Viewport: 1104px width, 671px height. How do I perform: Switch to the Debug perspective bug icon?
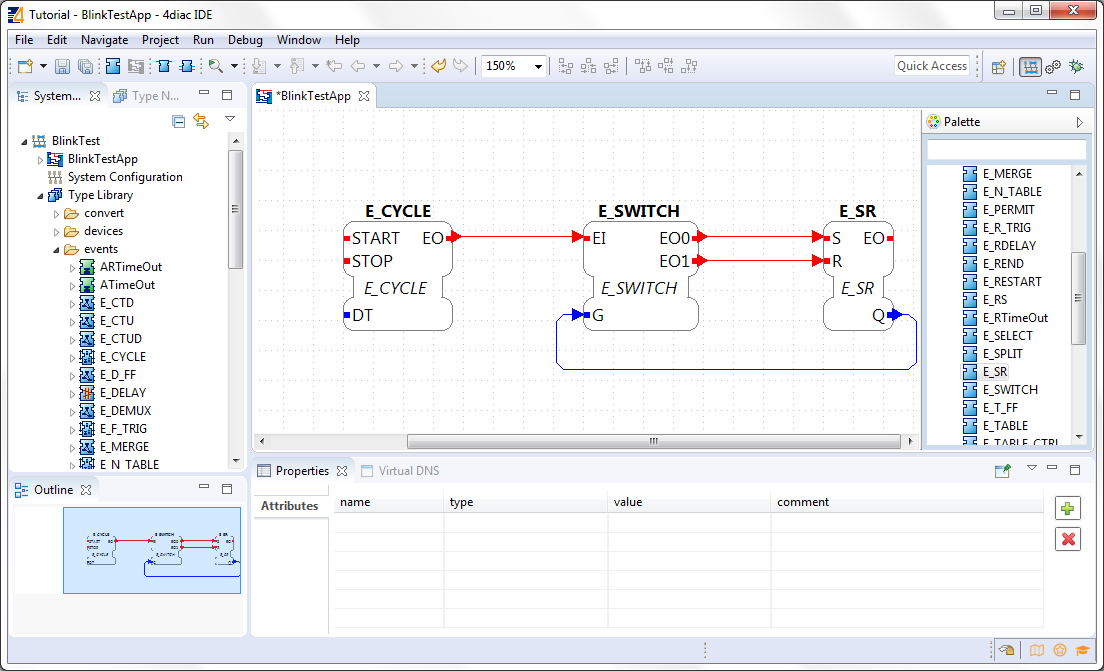1076,67
